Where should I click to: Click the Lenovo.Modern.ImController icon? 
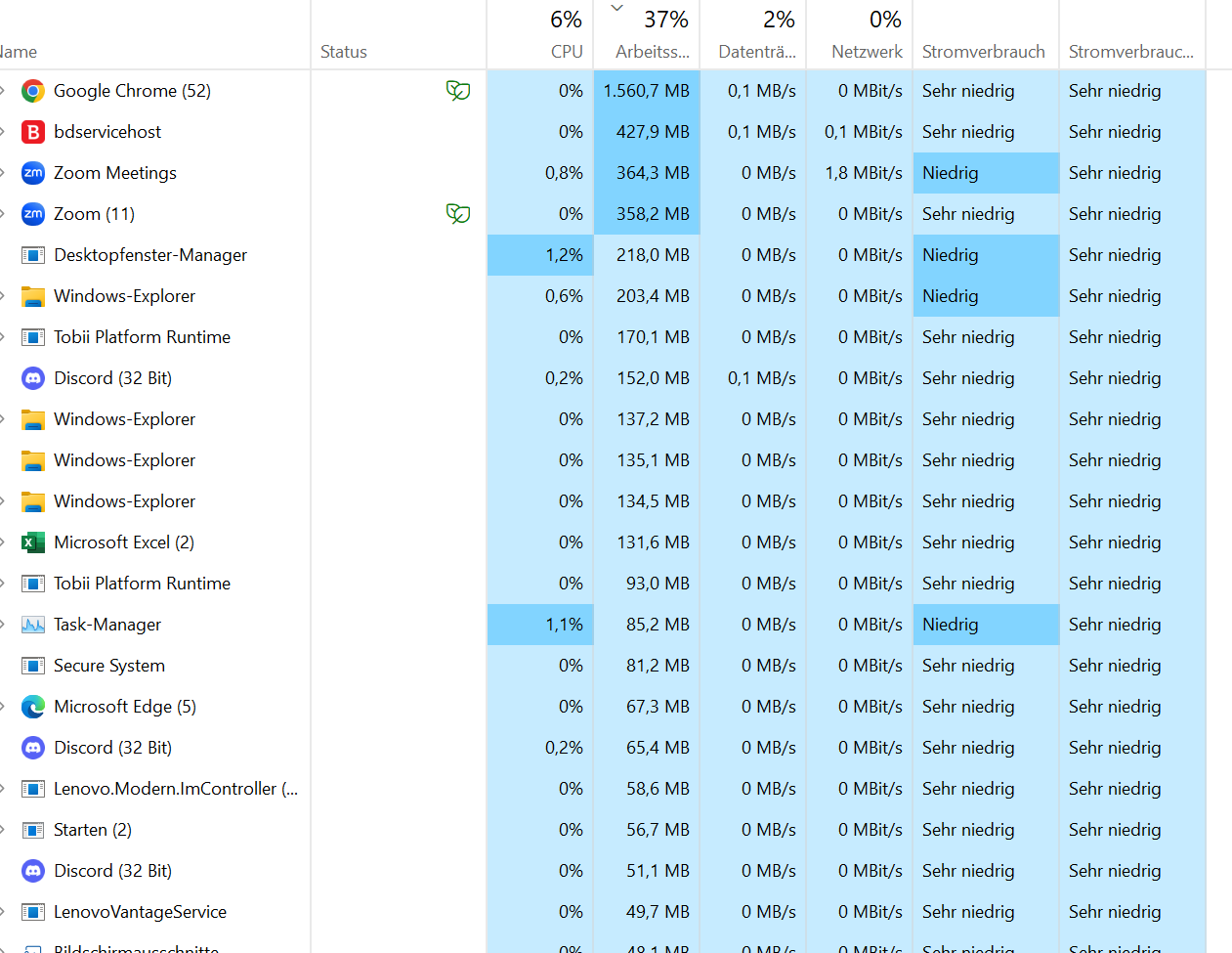(33, 789)
